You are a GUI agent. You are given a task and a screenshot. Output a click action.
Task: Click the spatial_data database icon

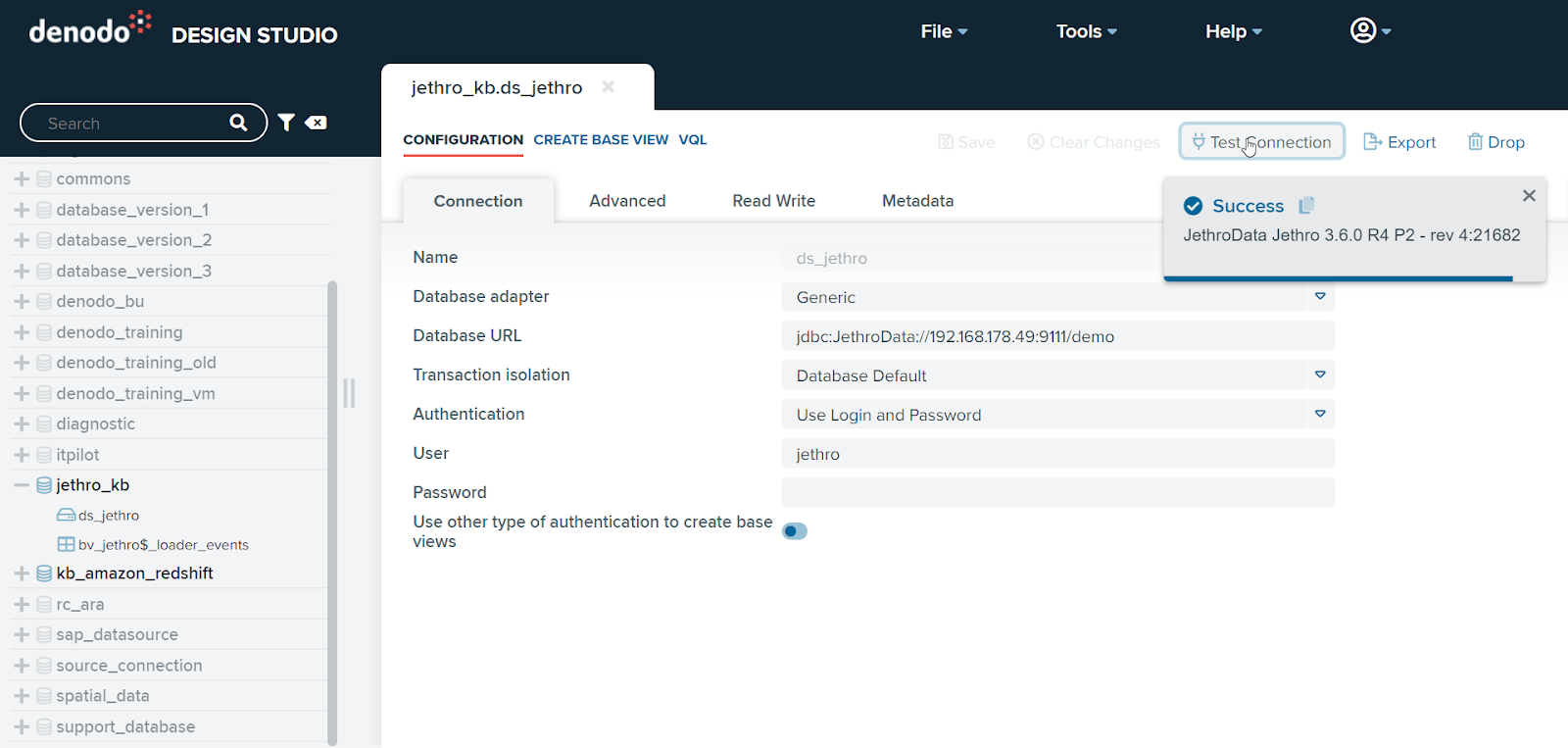click(44, 696)
